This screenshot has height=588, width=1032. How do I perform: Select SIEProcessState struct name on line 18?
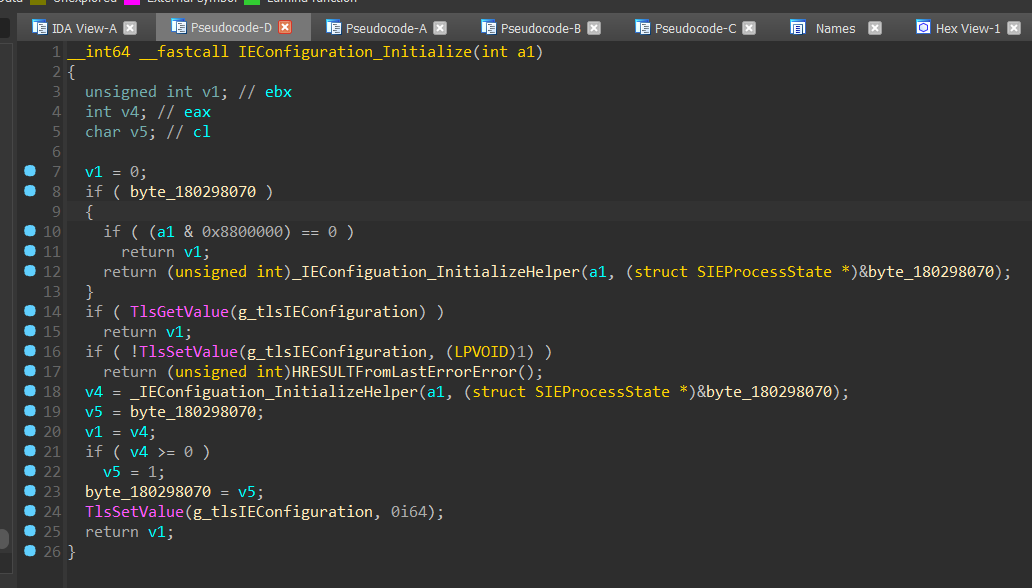click(602, 392)
